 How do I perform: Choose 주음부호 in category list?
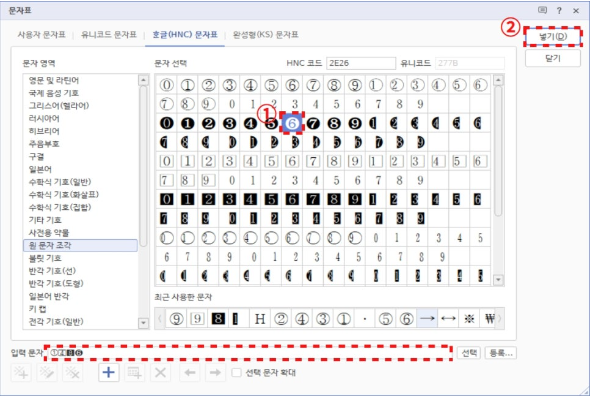tap(44, 144)
